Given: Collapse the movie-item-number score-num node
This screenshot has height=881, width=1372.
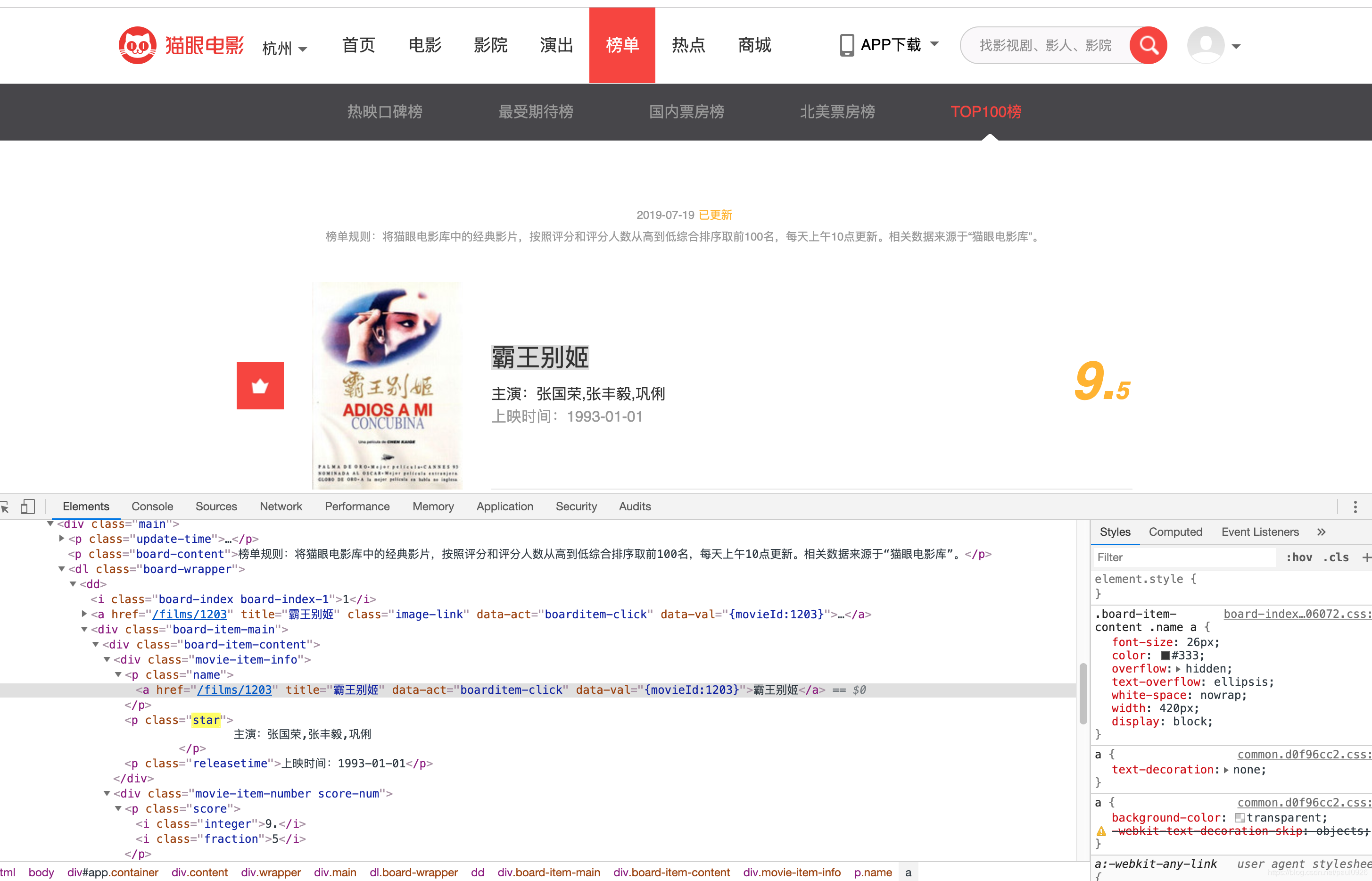Looking at the screenshot, I should click(107, 793).
